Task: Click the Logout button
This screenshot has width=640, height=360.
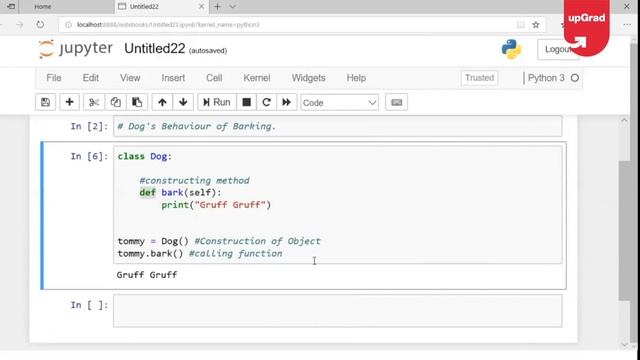Action: [558, 49]
